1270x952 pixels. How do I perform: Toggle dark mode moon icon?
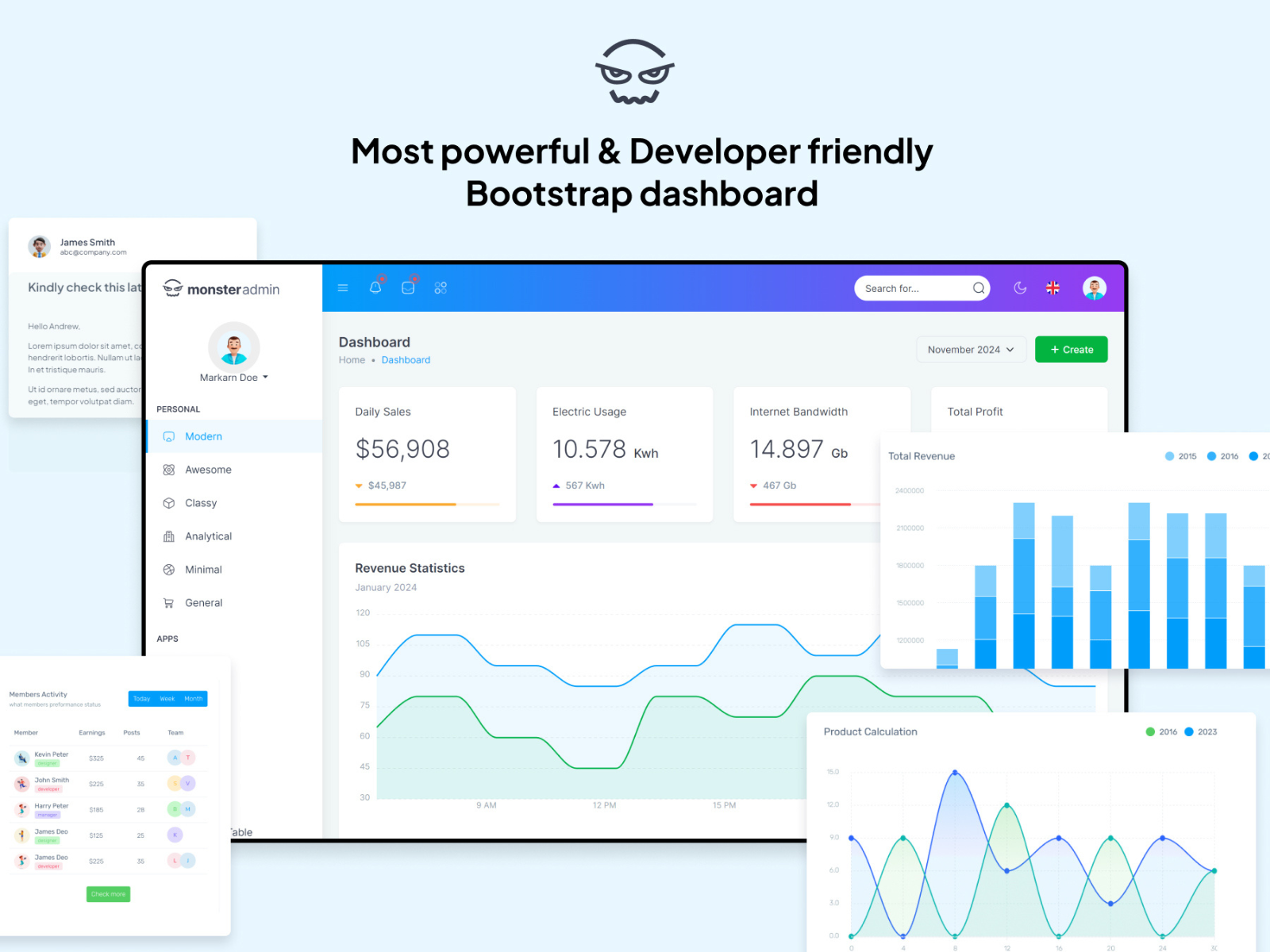(x=1020, y=288)
